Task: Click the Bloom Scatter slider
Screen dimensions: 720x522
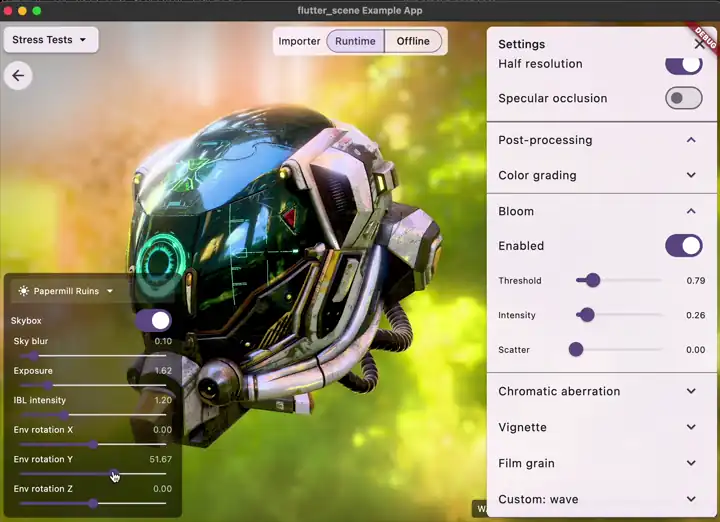Action: (x=616, y=349)
